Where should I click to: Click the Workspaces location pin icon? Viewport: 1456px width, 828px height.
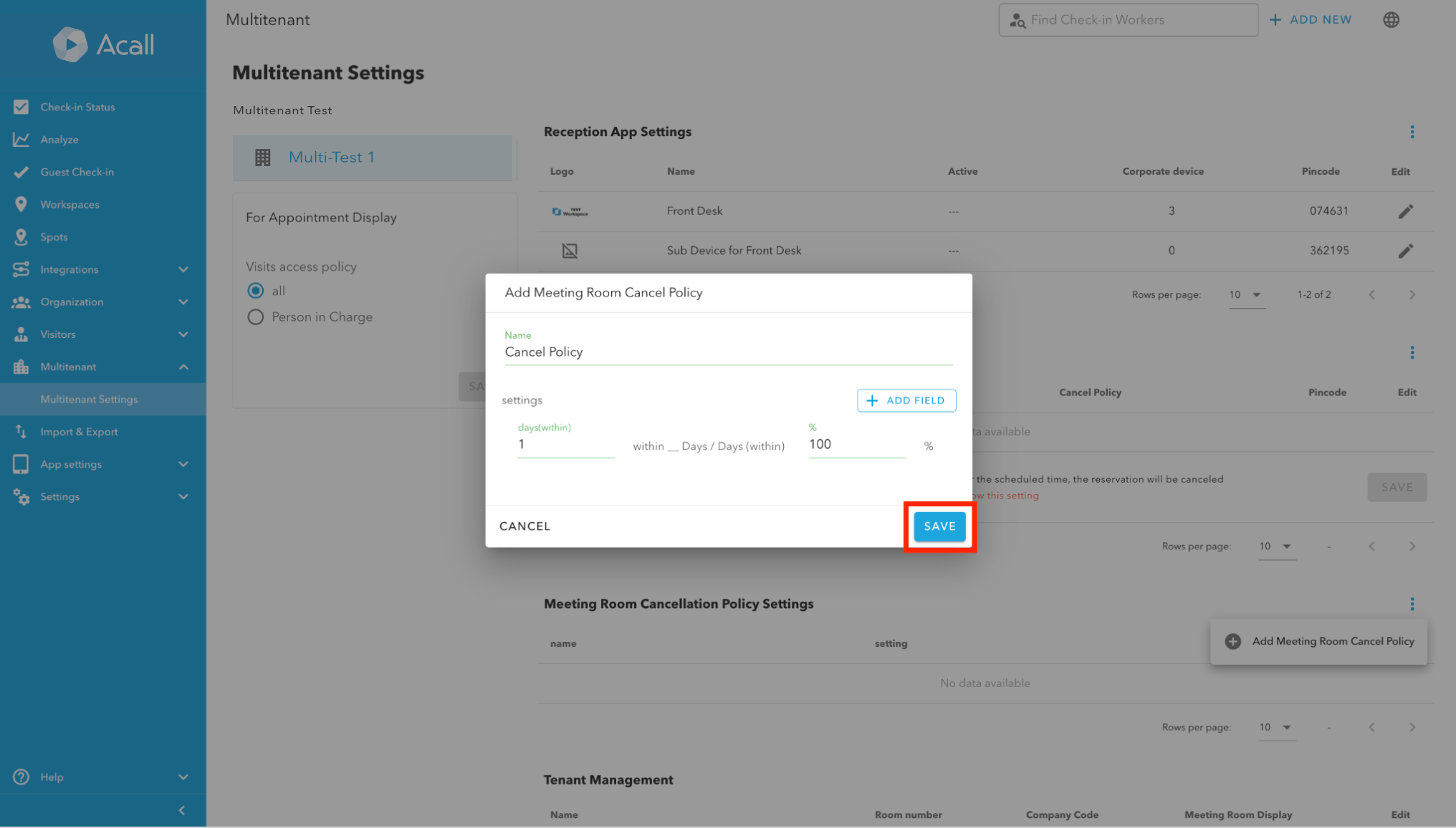tap(21, 204)
